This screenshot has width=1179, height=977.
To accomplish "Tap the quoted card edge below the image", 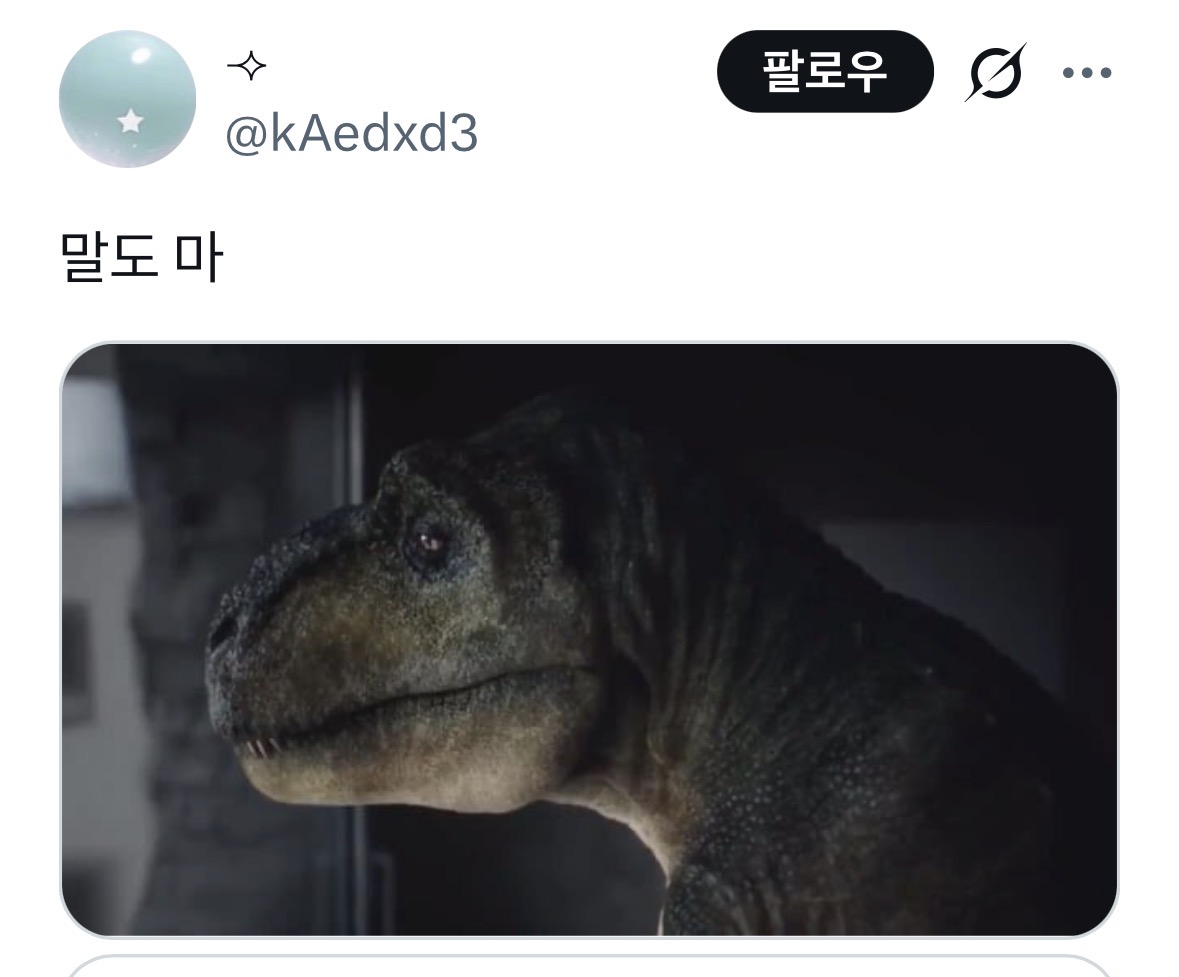I will pyautogui.click(x=589, y=966).
